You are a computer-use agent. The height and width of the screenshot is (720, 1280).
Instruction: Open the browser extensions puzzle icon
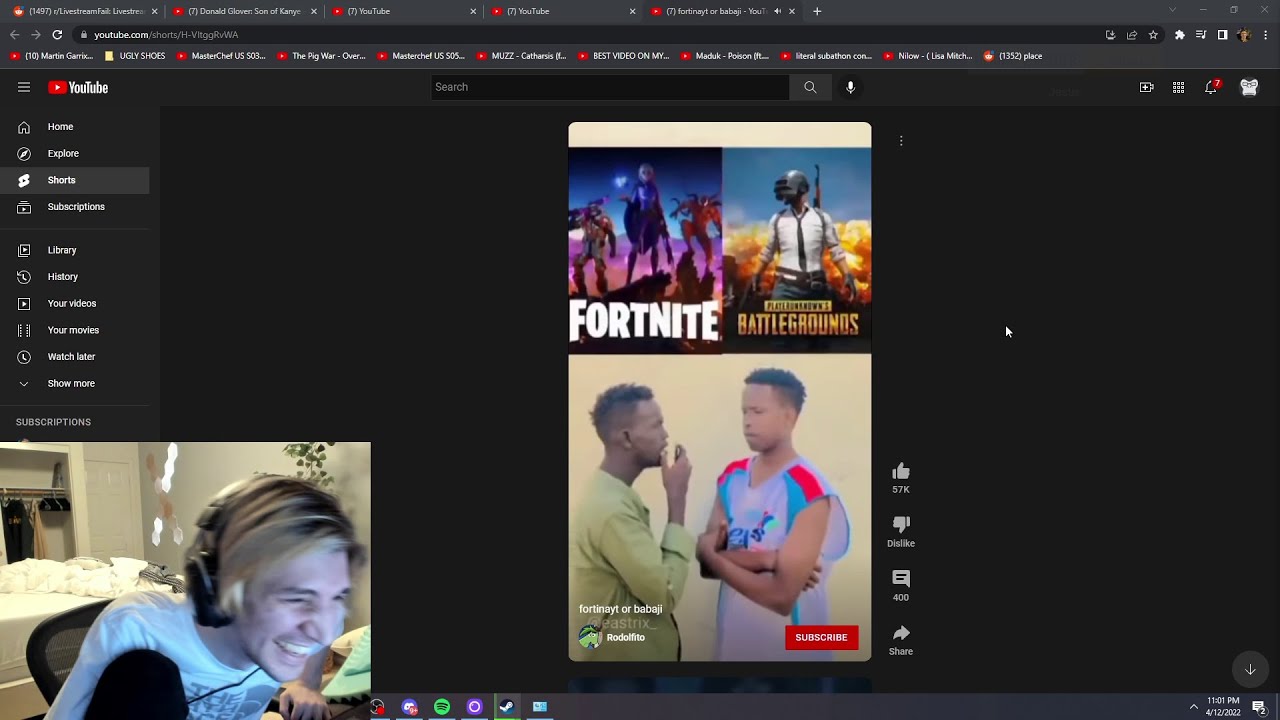click(1179, 34)
